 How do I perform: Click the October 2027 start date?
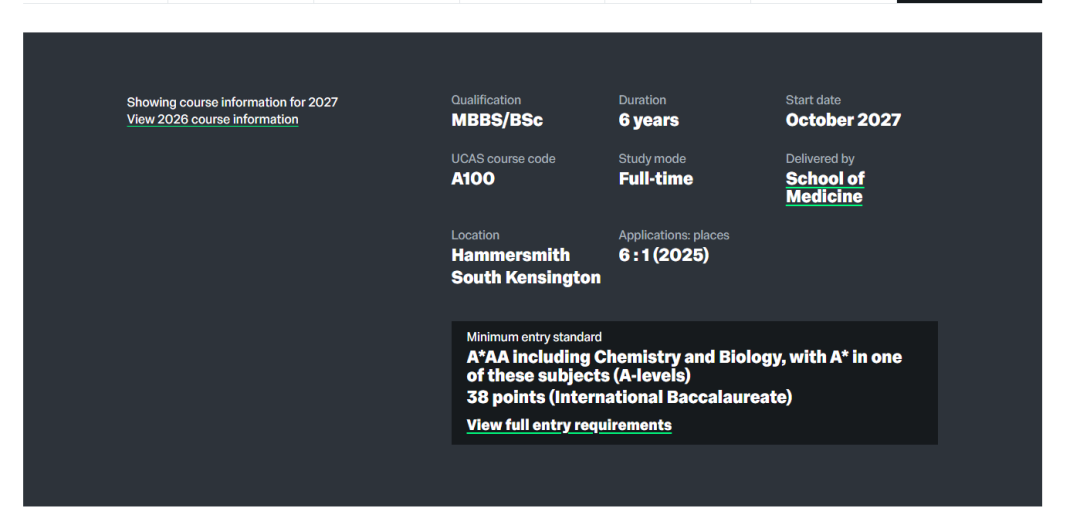842,120
